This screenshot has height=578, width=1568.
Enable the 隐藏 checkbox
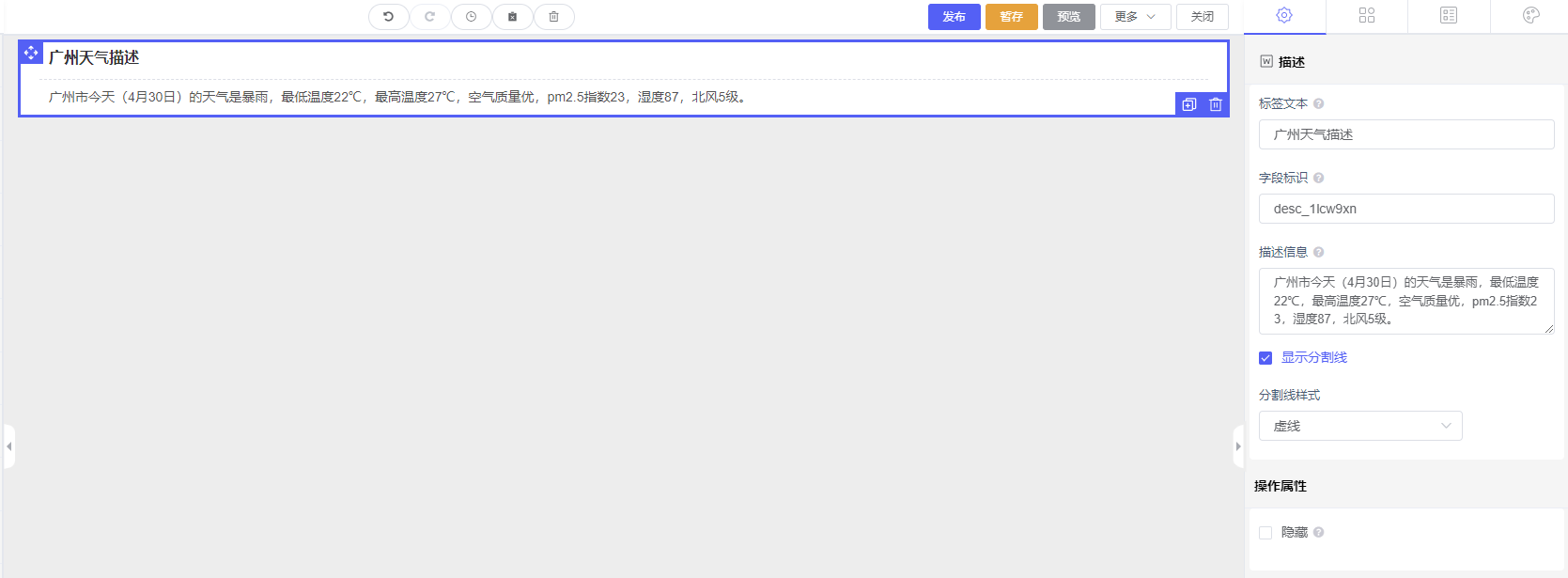pyautogui.click(x=1265, y=533)
